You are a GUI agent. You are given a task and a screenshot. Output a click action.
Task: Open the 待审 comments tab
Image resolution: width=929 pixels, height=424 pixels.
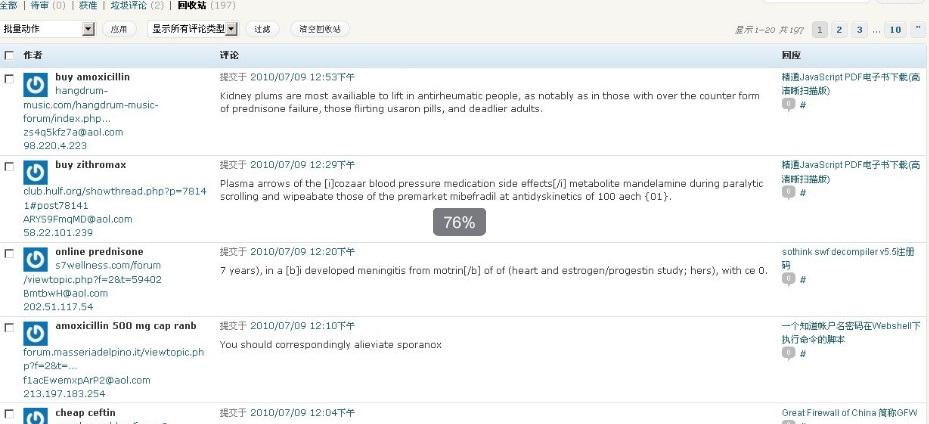(x=41, y=6)
